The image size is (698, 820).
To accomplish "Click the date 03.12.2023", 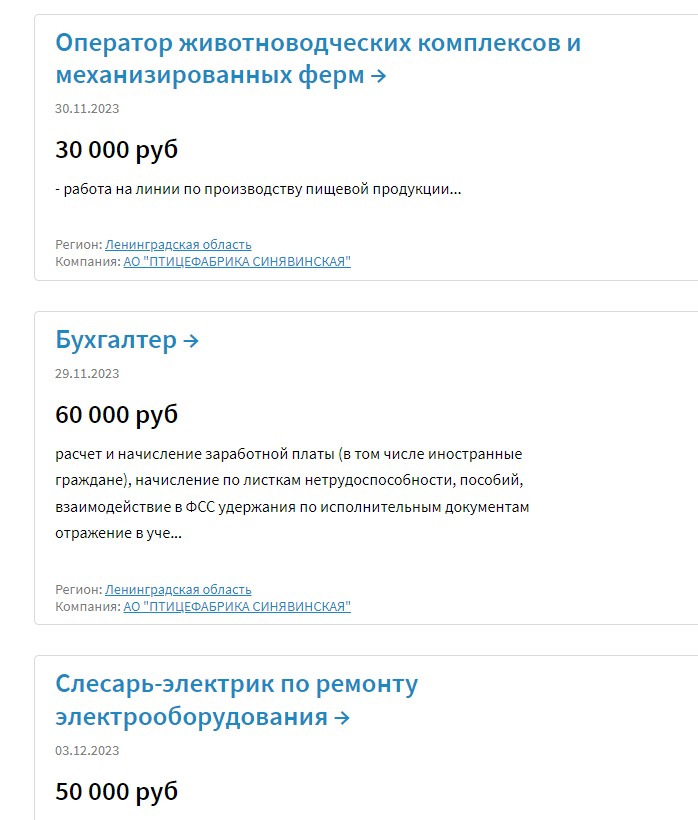I will [x=87, y=750].
